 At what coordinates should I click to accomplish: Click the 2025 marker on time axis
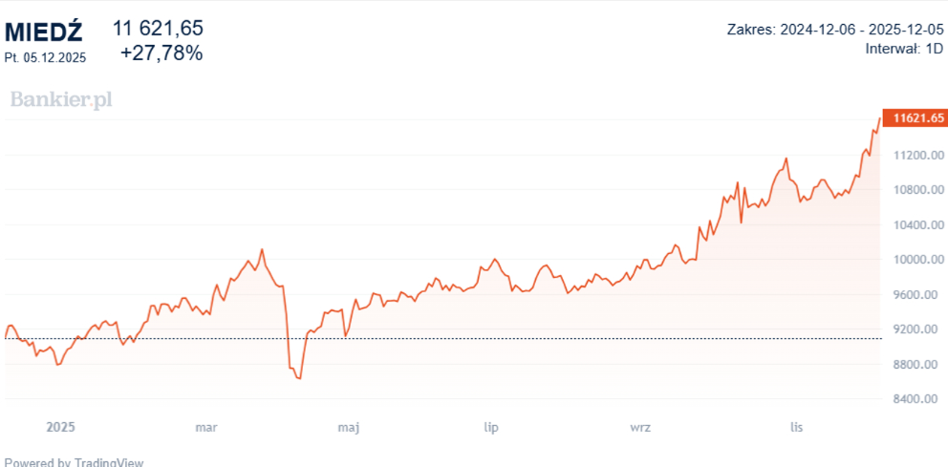click(x=61, y=427)
